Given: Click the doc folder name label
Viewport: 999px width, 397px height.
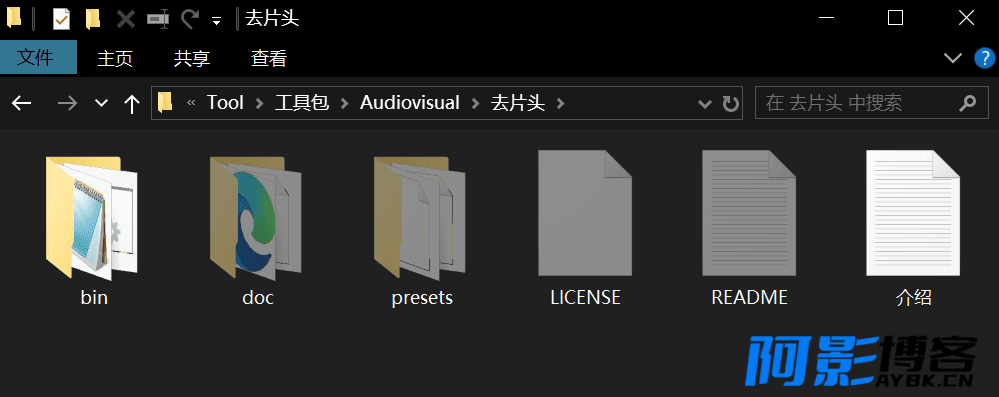Looking at the screenshot, I should click(258, 298).
